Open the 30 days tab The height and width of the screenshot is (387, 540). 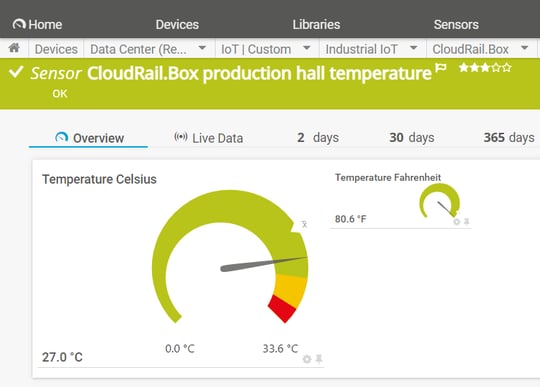tap(412, 138)
